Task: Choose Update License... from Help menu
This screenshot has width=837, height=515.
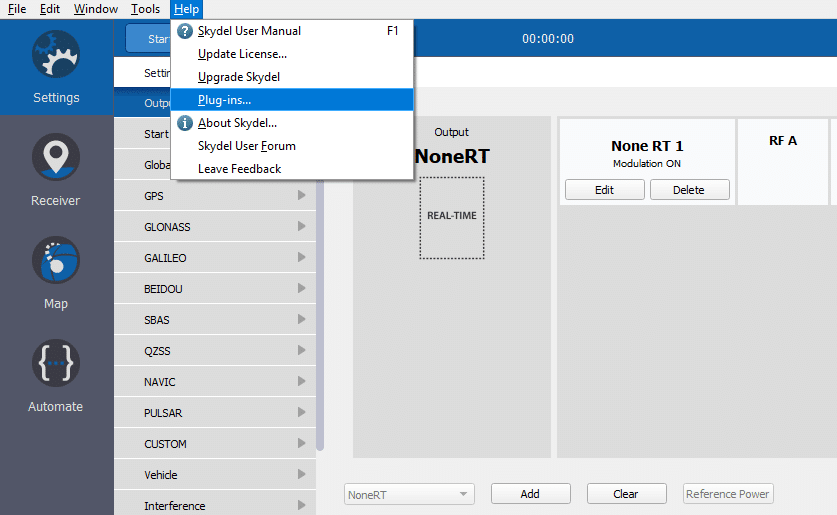Action: pyautogui.click(x=292, y=54)
